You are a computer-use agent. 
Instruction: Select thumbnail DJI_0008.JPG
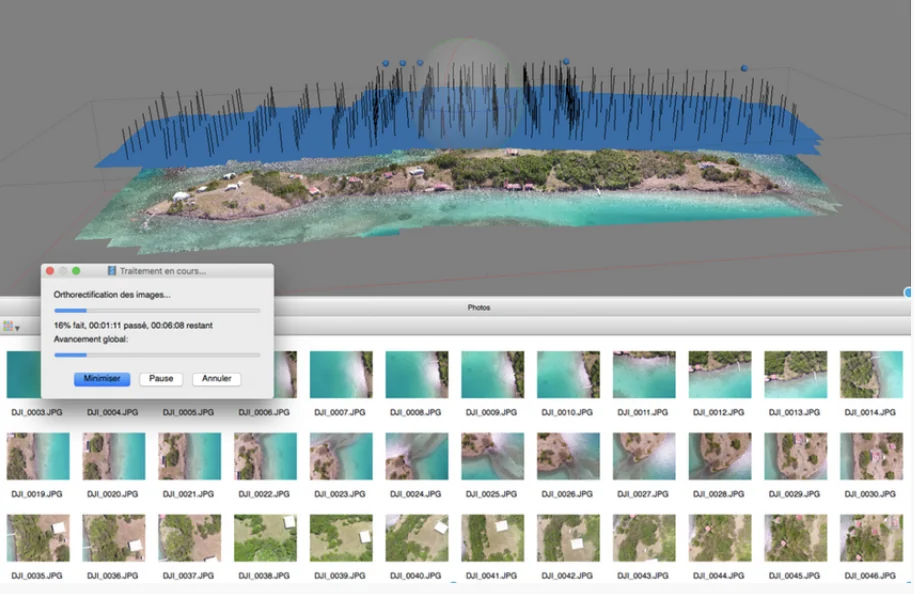[x=417, y=374]
